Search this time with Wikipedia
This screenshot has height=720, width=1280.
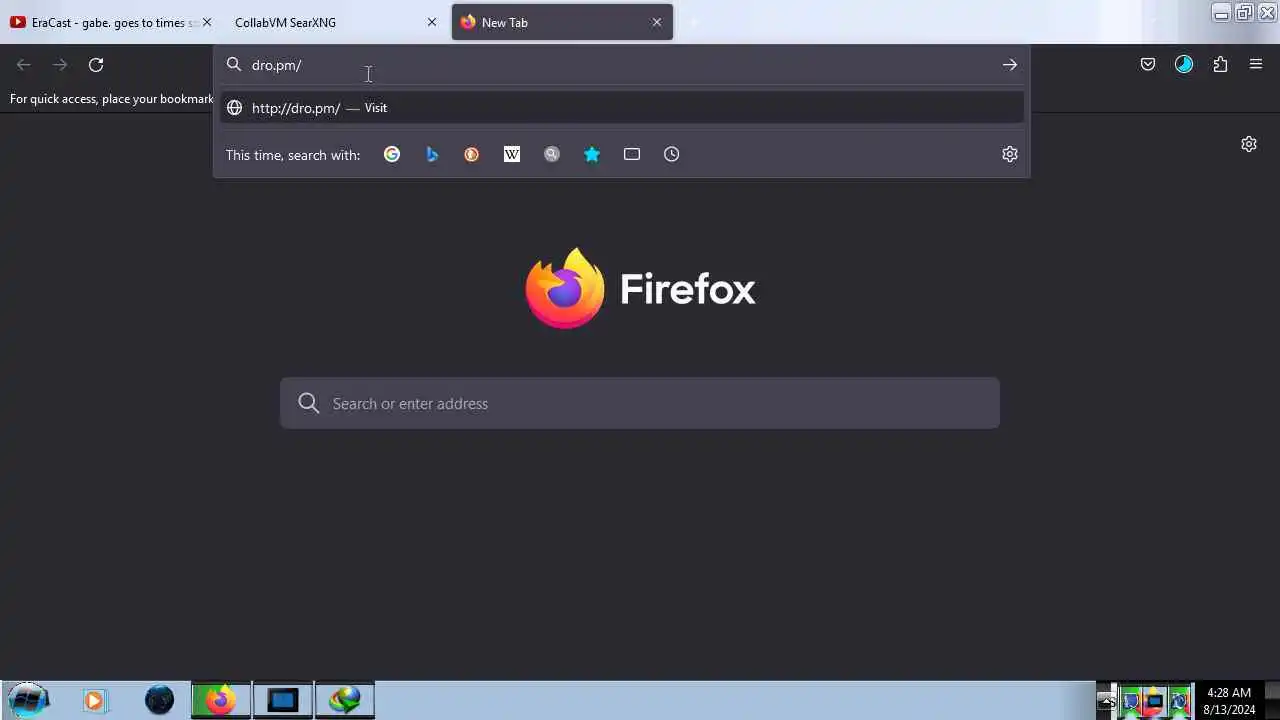[x=512, y=154]
